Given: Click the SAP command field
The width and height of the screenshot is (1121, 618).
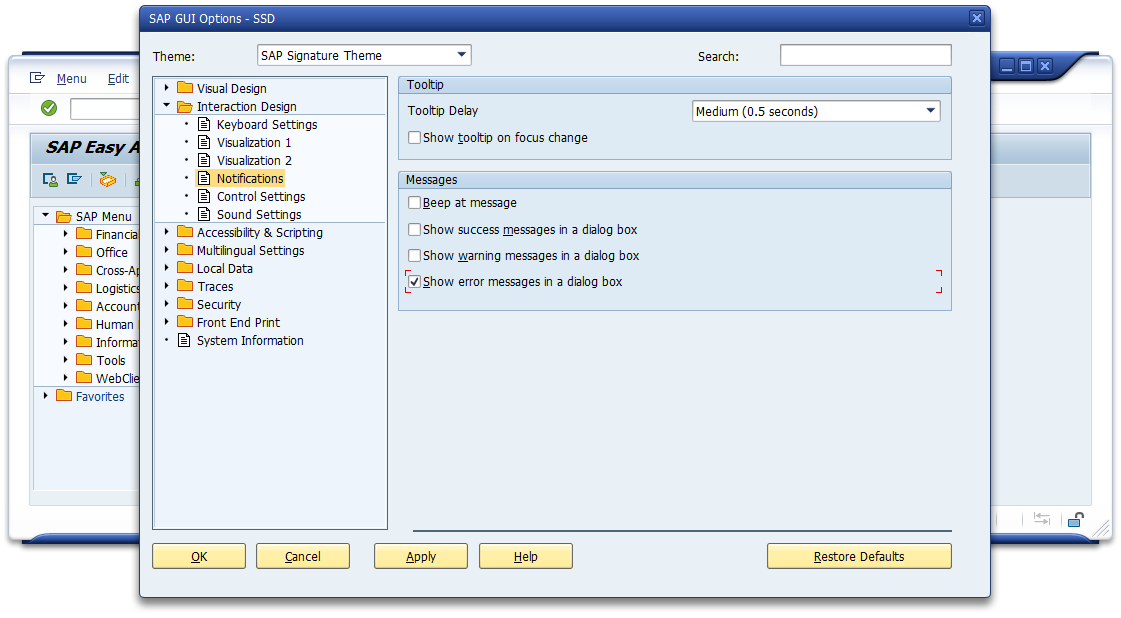Looking at the screenshot, I should pyautogui.click(x=104, y=109).
